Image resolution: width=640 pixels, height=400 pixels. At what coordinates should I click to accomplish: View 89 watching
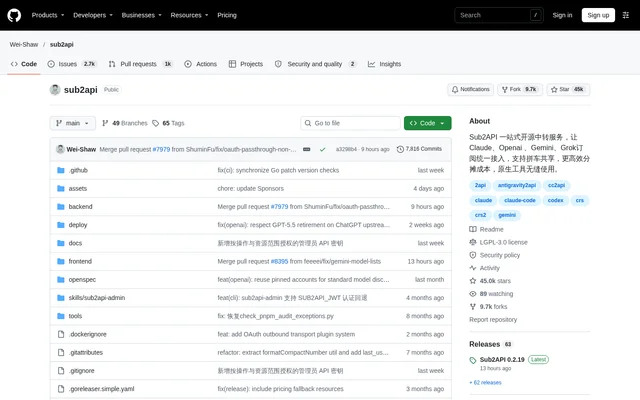coord(491,294)
